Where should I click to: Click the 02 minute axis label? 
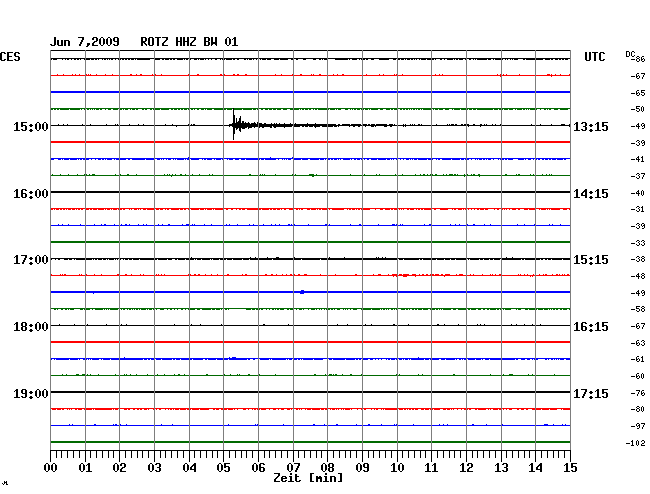point(119,468)
